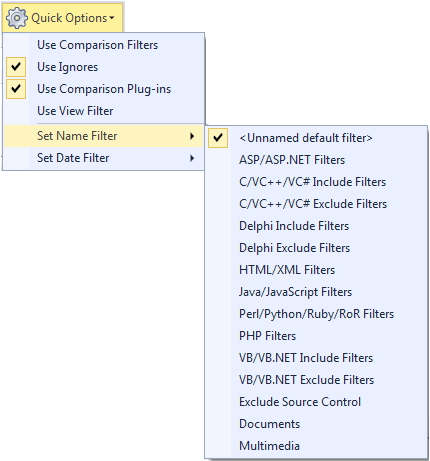Viewport: 430px width, 461px height.
Task: Choose PHP Filters
Action: [x=316, y=336]
